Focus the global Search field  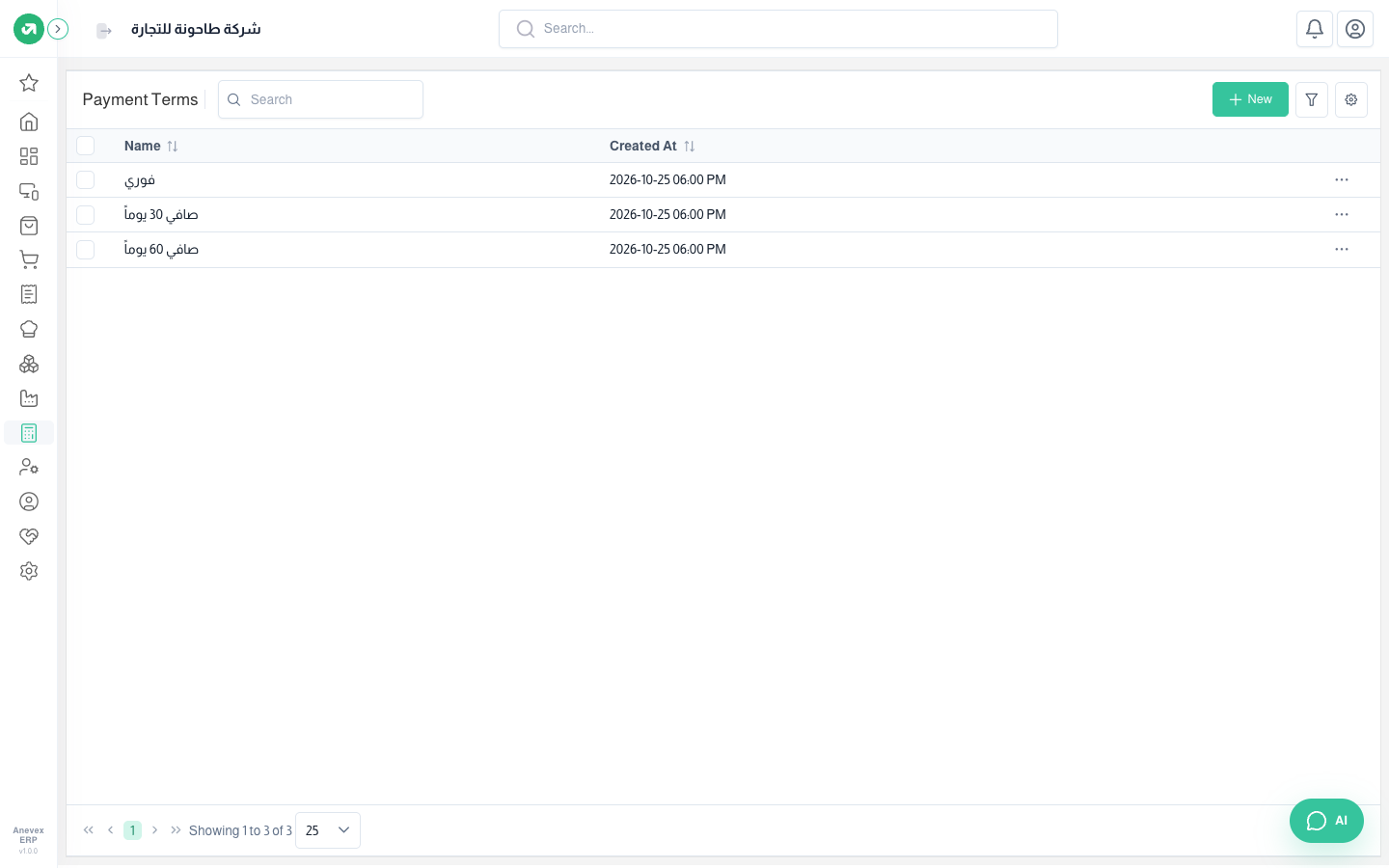point(778,29)
